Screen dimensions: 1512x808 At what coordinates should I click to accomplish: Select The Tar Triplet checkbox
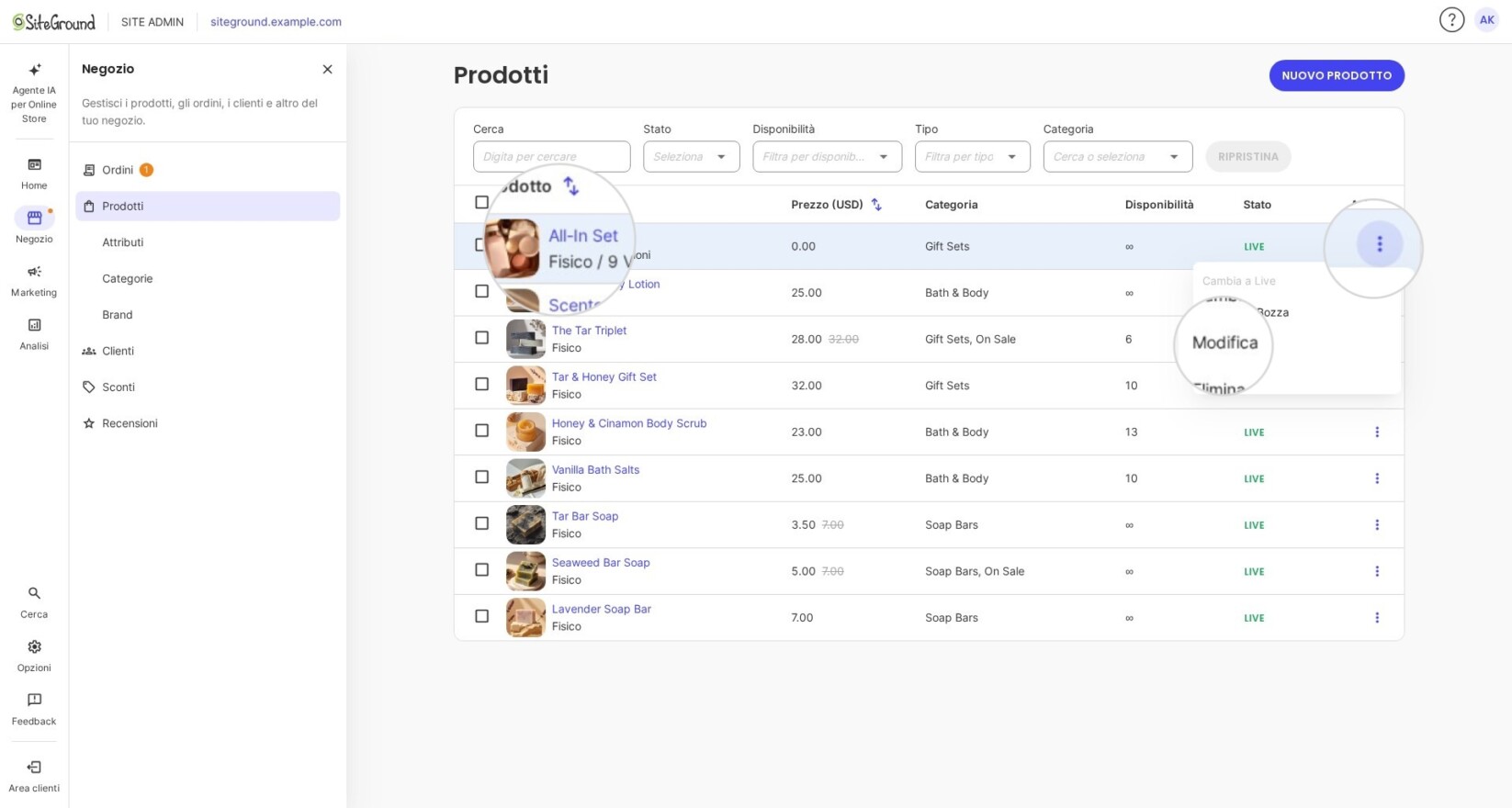coord(481,338)
